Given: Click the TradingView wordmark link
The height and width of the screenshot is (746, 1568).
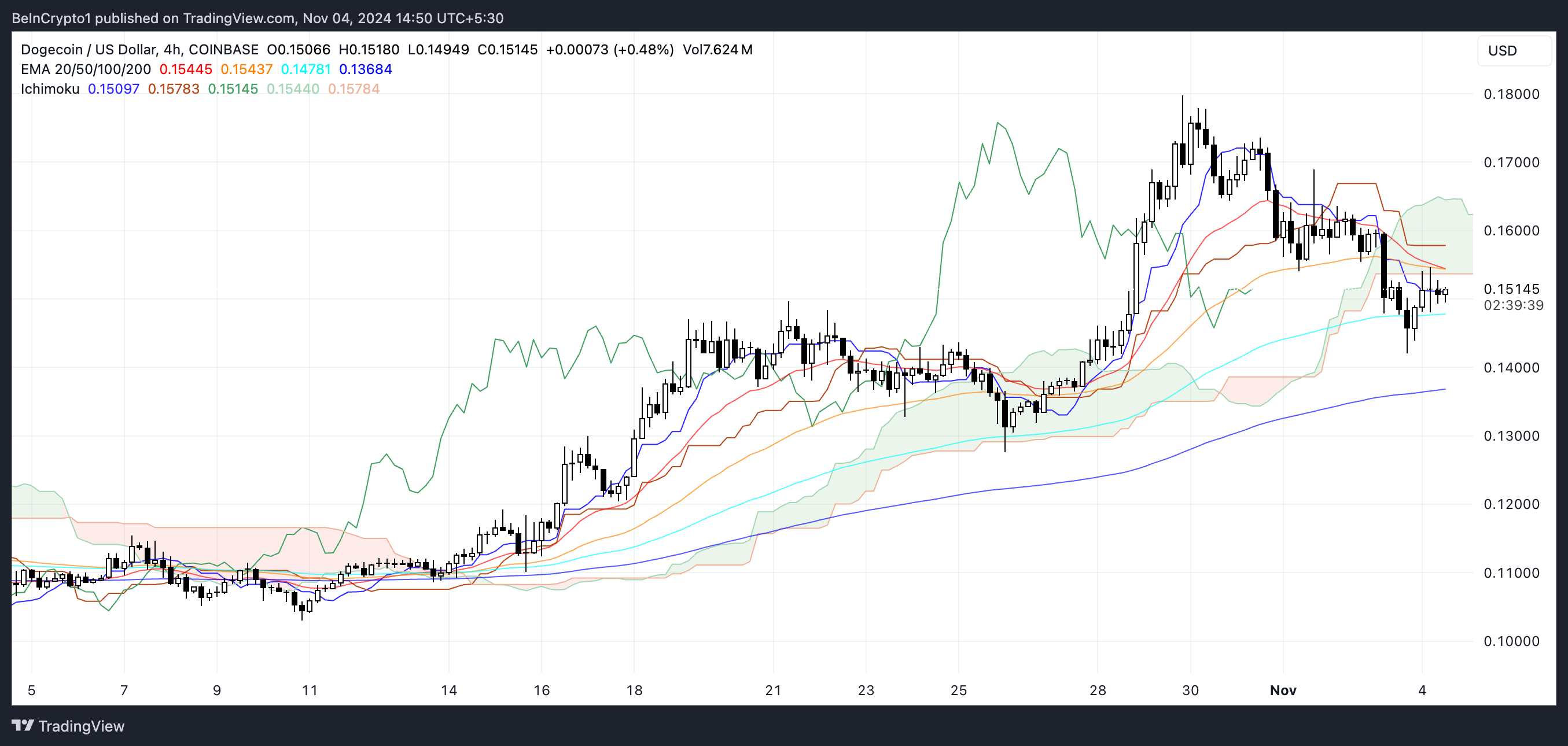Looking at the screenshot, I should [x=81, y=726].
